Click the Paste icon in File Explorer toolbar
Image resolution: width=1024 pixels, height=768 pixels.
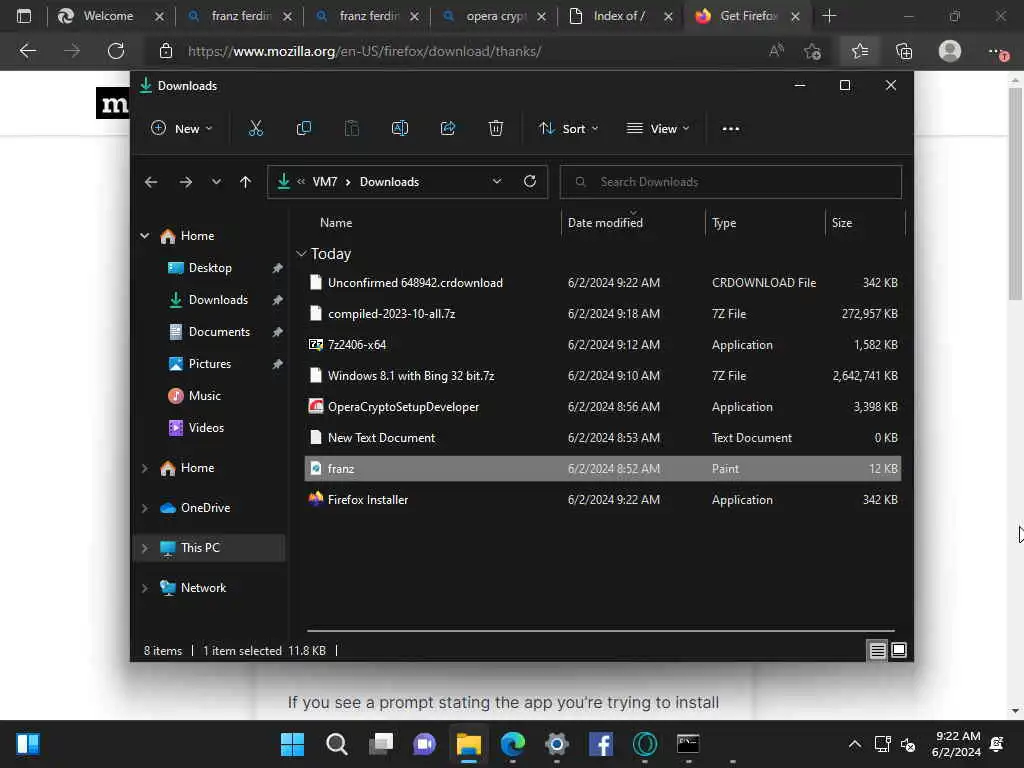351,129
